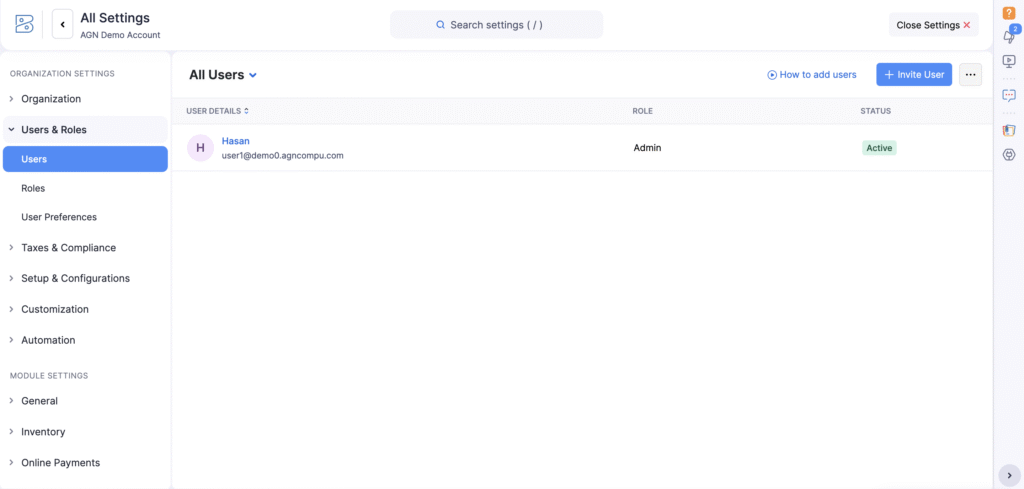Open the video tutorials screen icon
The image size is (1024, 489).
click(1009, 61)
